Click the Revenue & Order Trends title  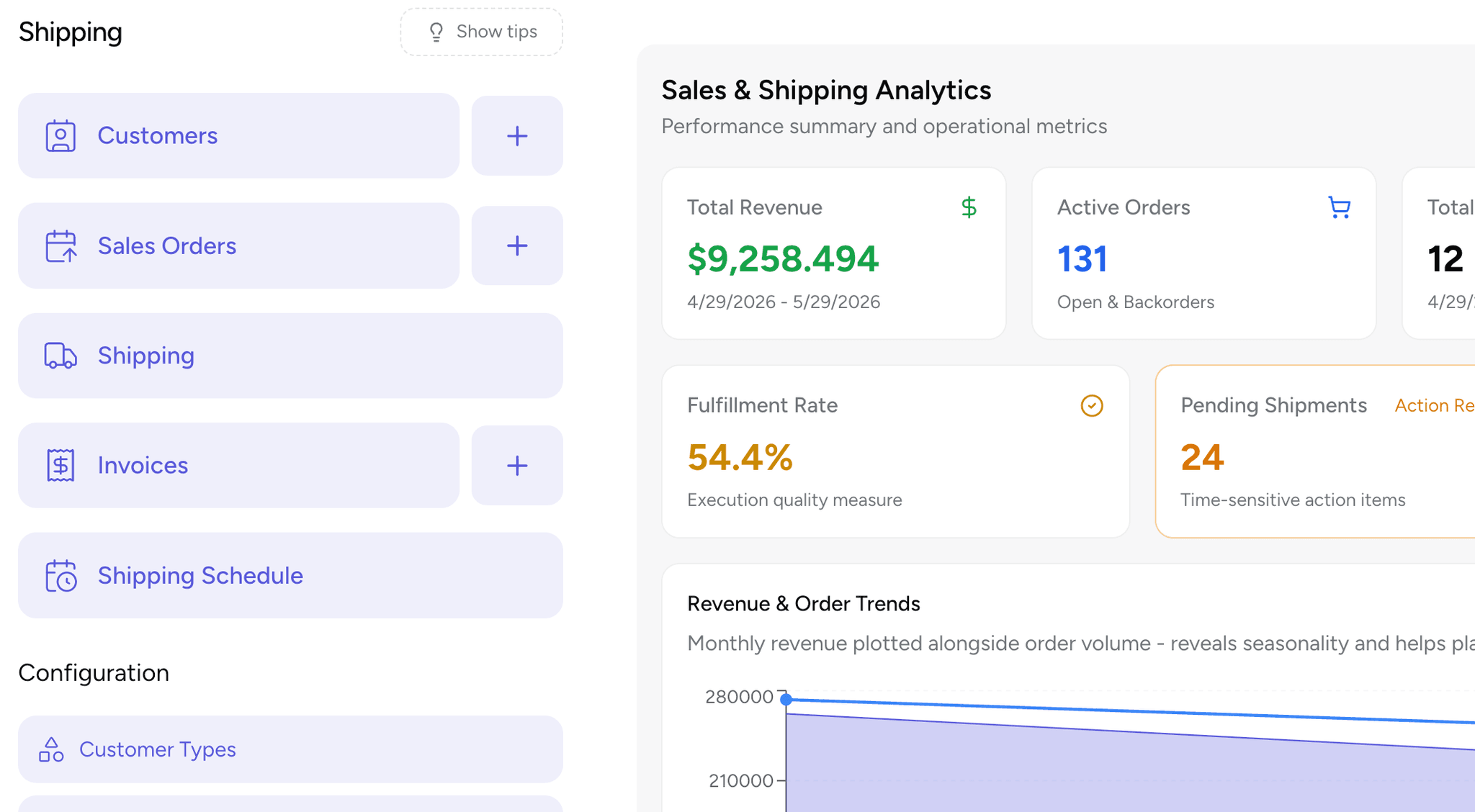pyautogui.click(x=804, y=603)
